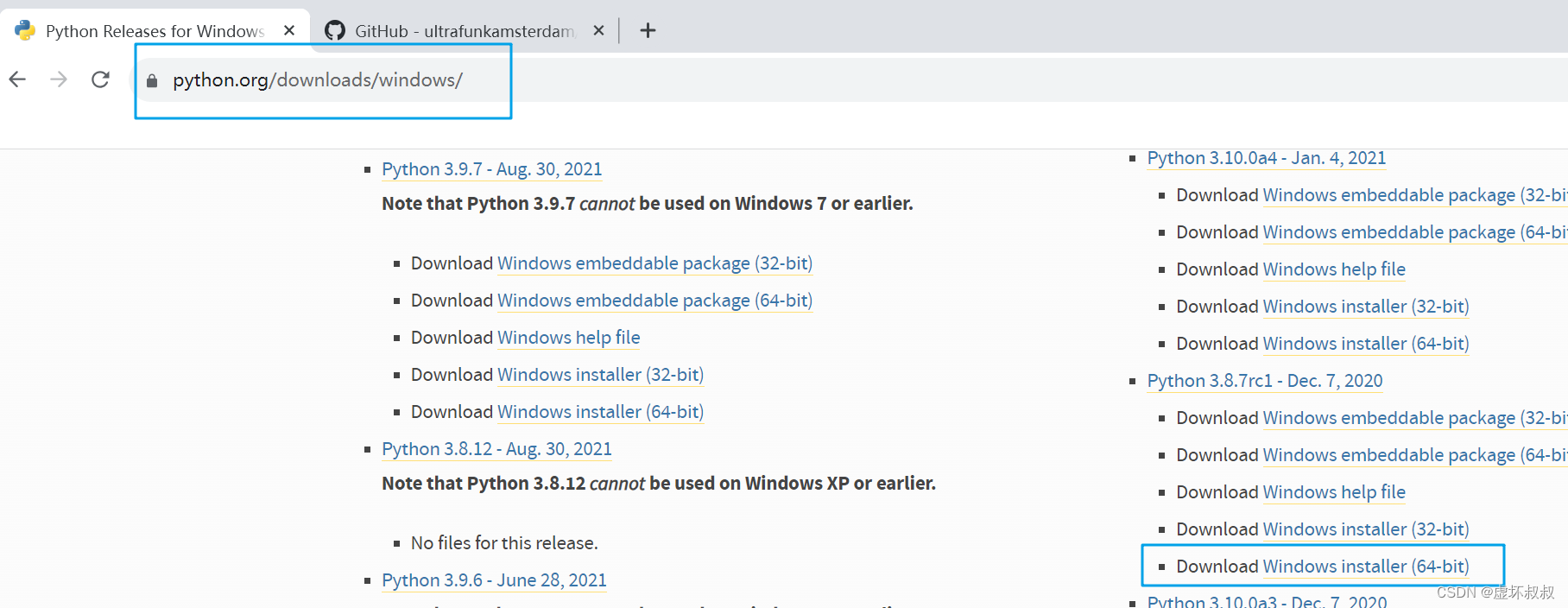Click the browser back arrow
The height and width of the screenshot is (608, 1568).
tap(17, 79)
